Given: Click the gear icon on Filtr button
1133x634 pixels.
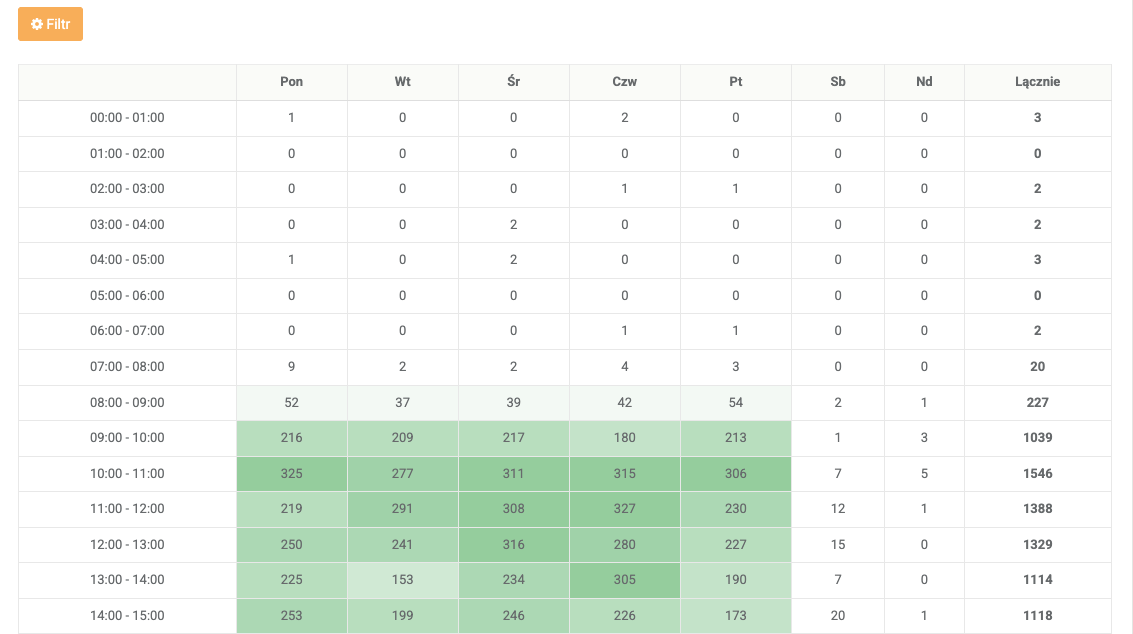Looking at the screenshot, I should 37,24.
